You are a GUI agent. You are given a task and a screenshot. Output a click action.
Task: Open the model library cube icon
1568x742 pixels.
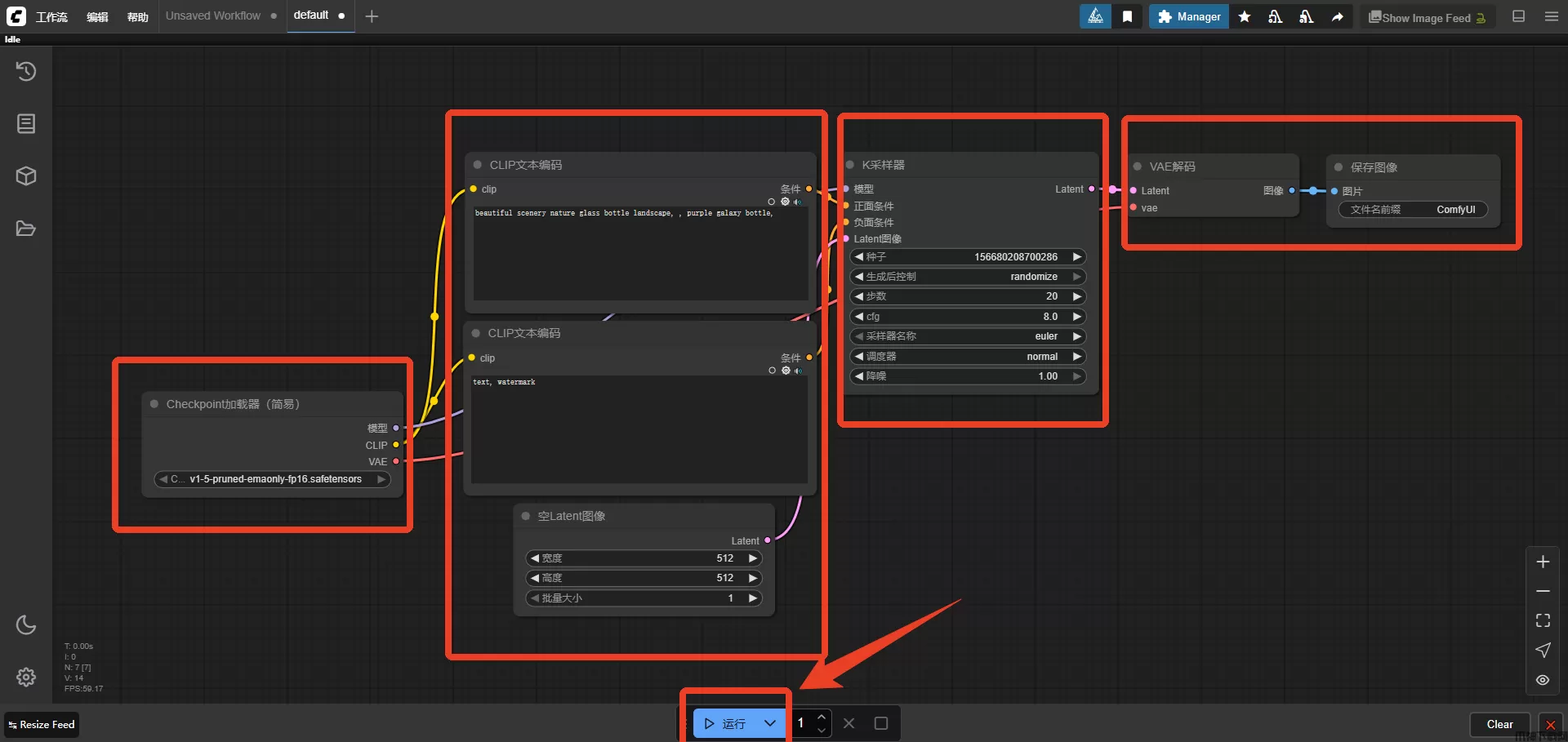26,176
